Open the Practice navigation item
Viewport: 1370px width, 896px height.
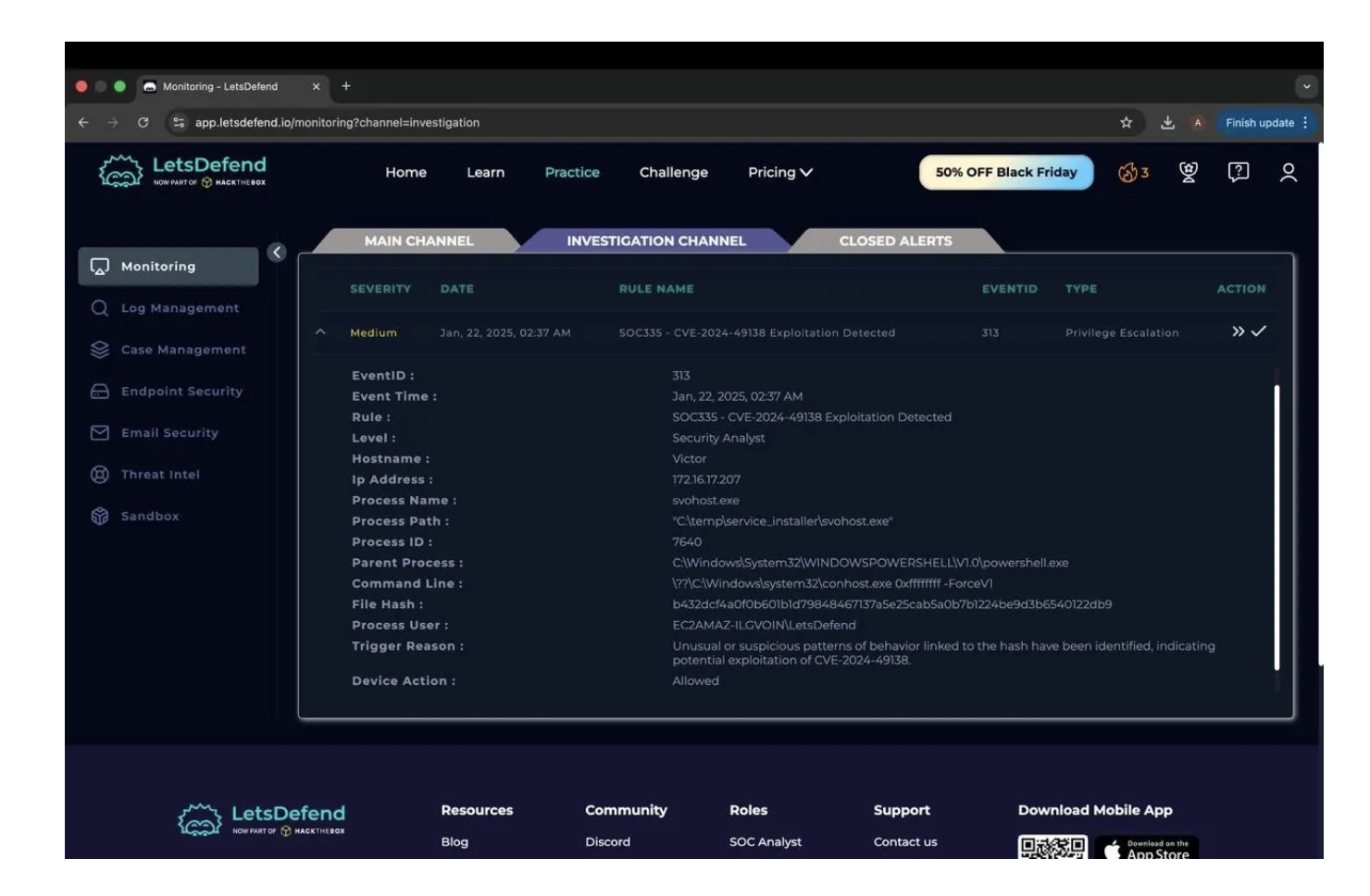pos(572,172)
